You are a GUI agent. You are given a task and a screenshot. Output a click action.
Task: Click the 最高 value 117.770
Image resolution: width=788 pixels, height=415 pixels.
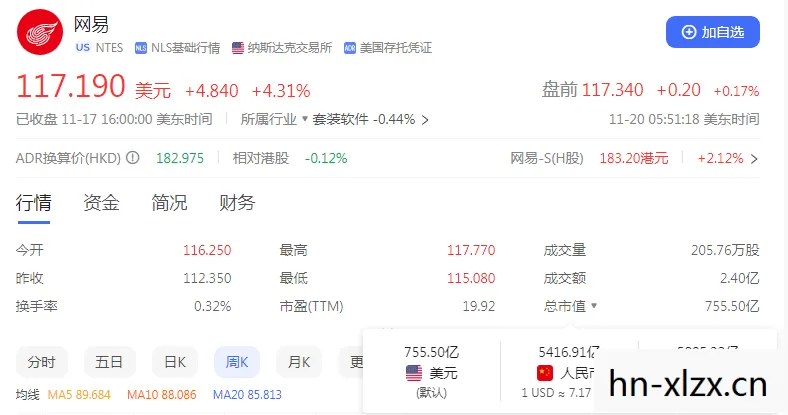click(x=471, y=250)
